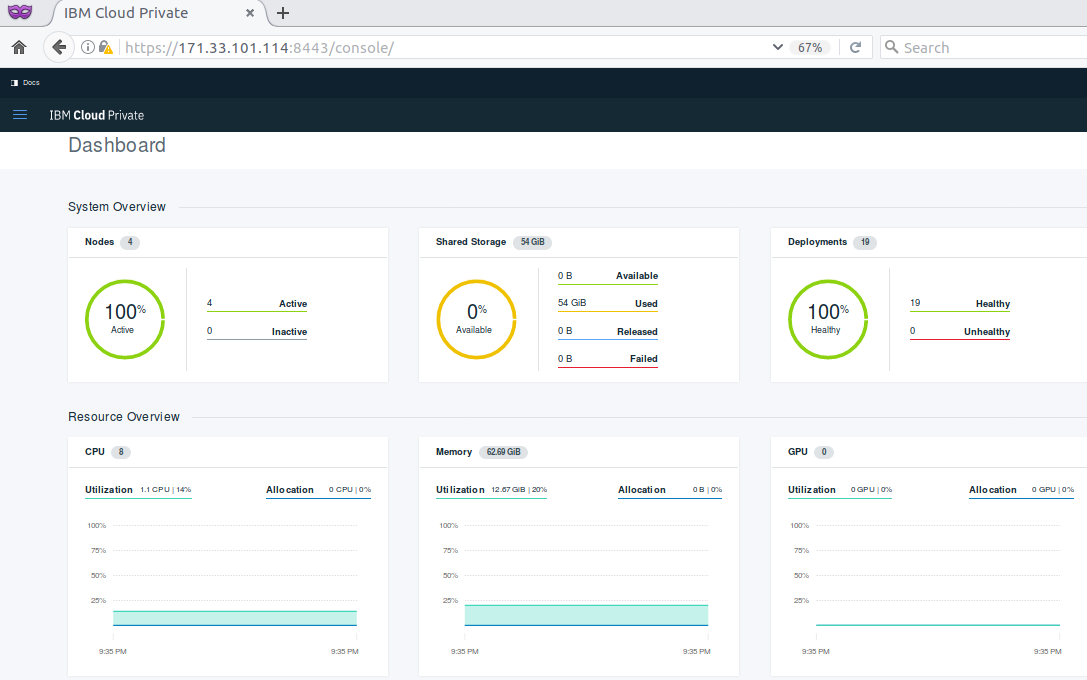Click the Used storage 54 GiB row

[608, 304]
